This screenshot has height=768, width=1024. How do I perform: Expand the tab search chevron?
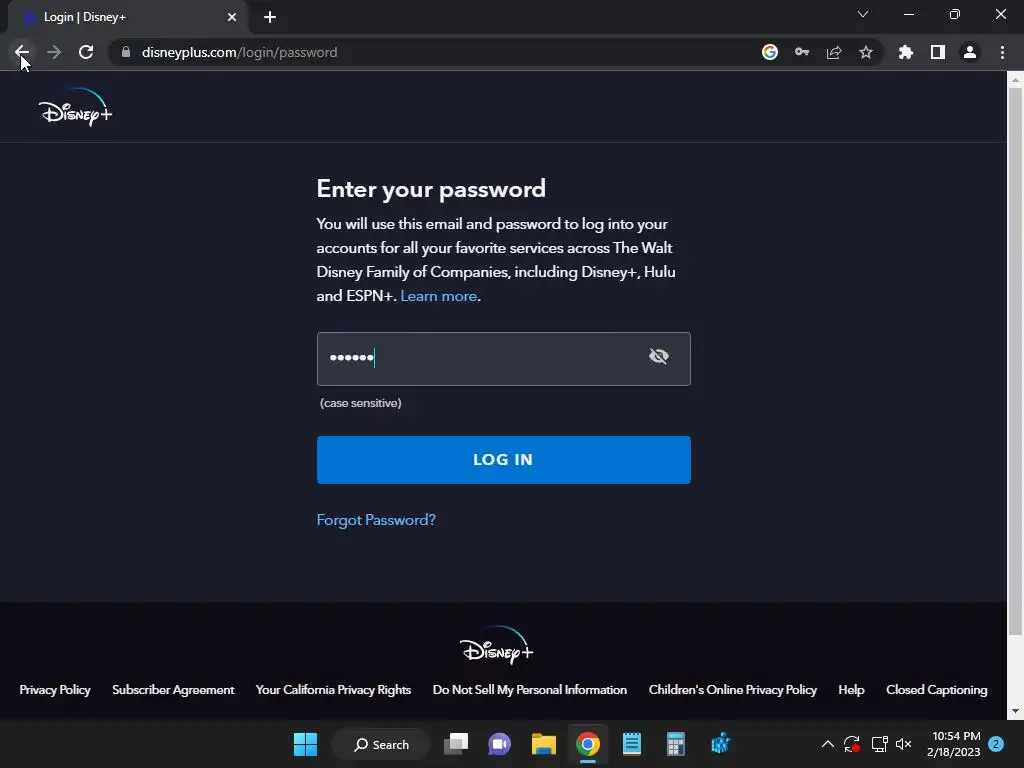point(863,14)
